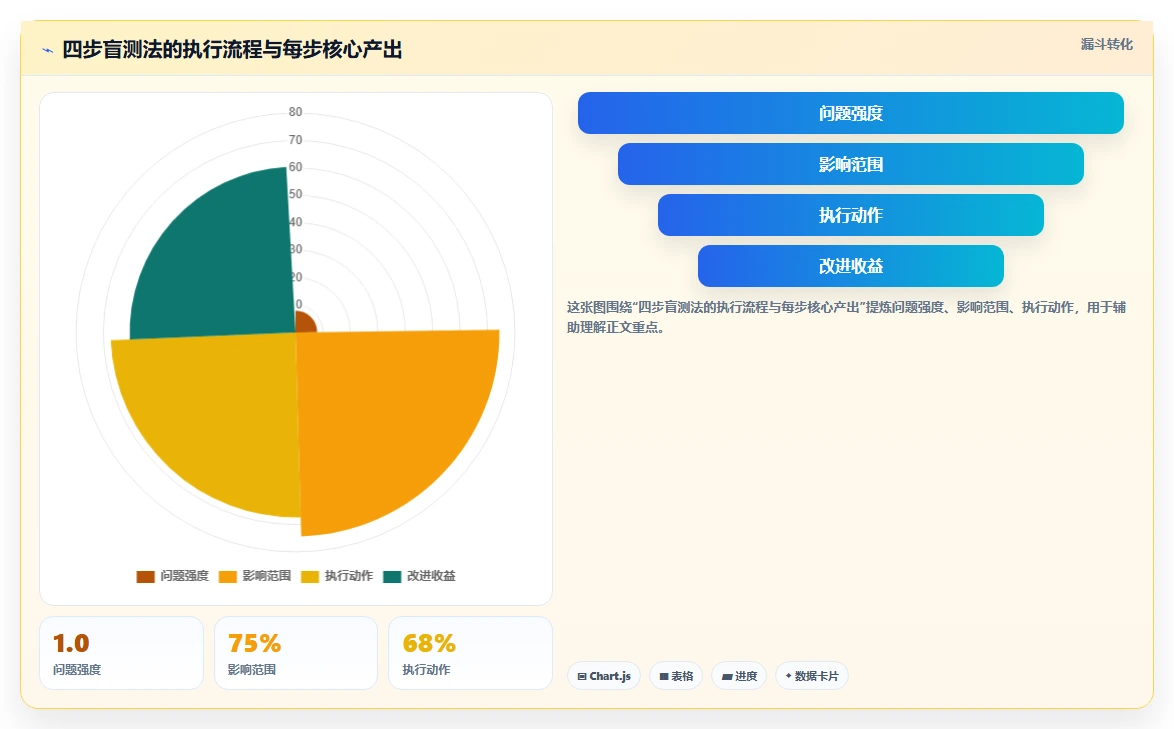Click the 80 axis label
The width and height of the screenshot is (1174, 729).
[296, 112]
